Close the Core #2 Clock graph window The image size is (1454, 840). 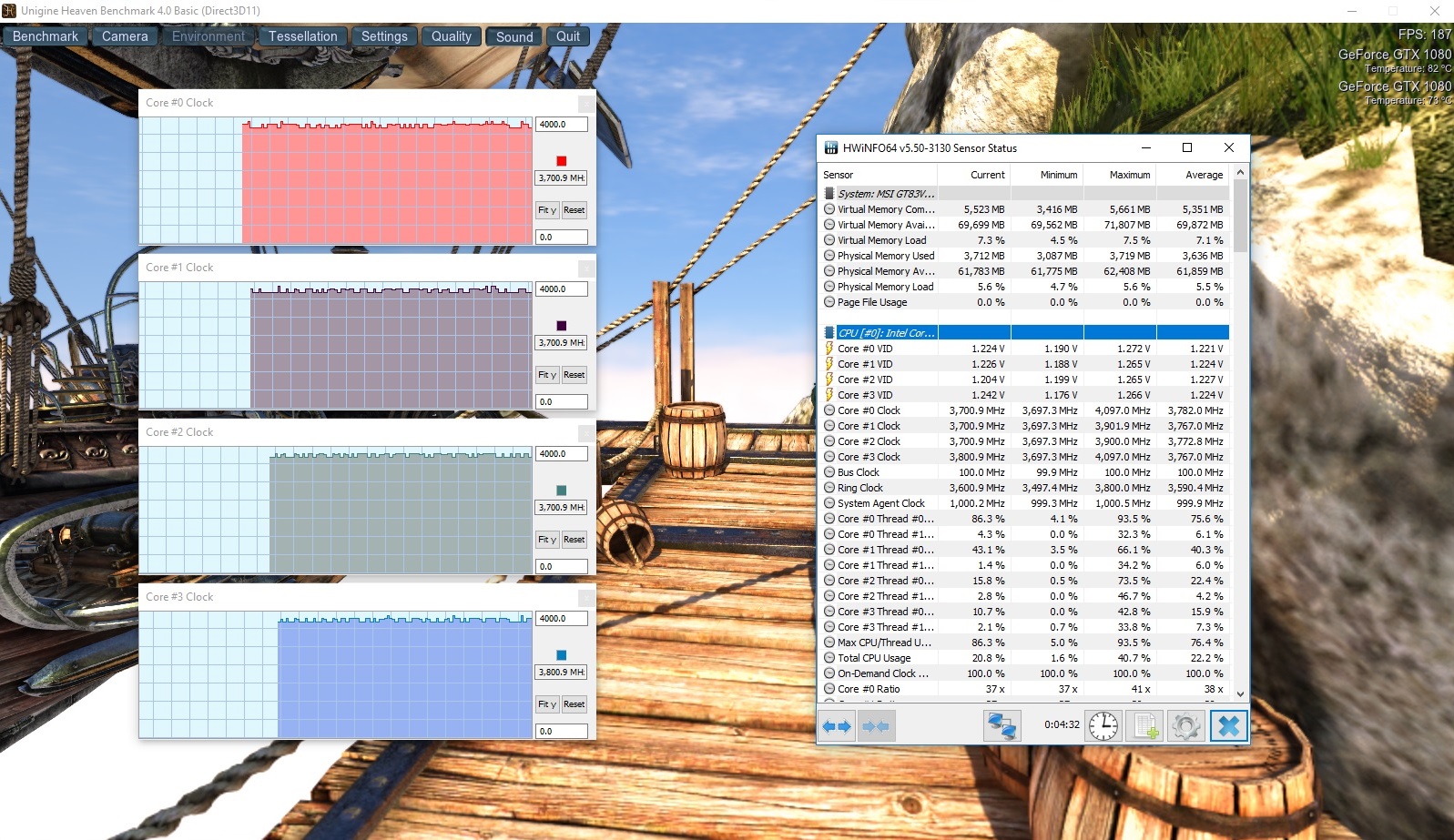point(586,432)
